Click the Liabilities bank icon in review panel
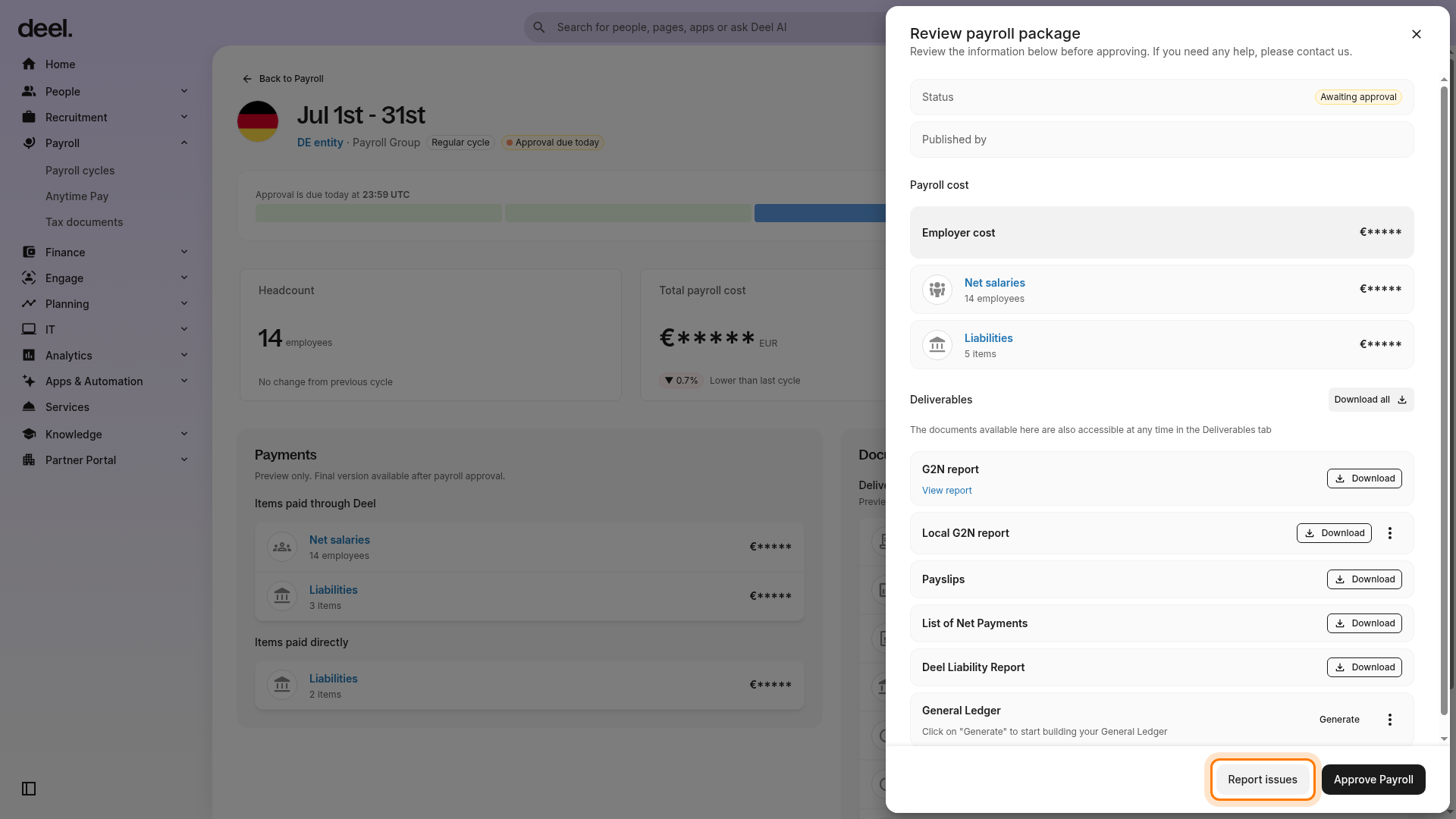Image resolution: width=1456 pixels, height=819 pixels. pyautogui.click(x=937, y=345)
